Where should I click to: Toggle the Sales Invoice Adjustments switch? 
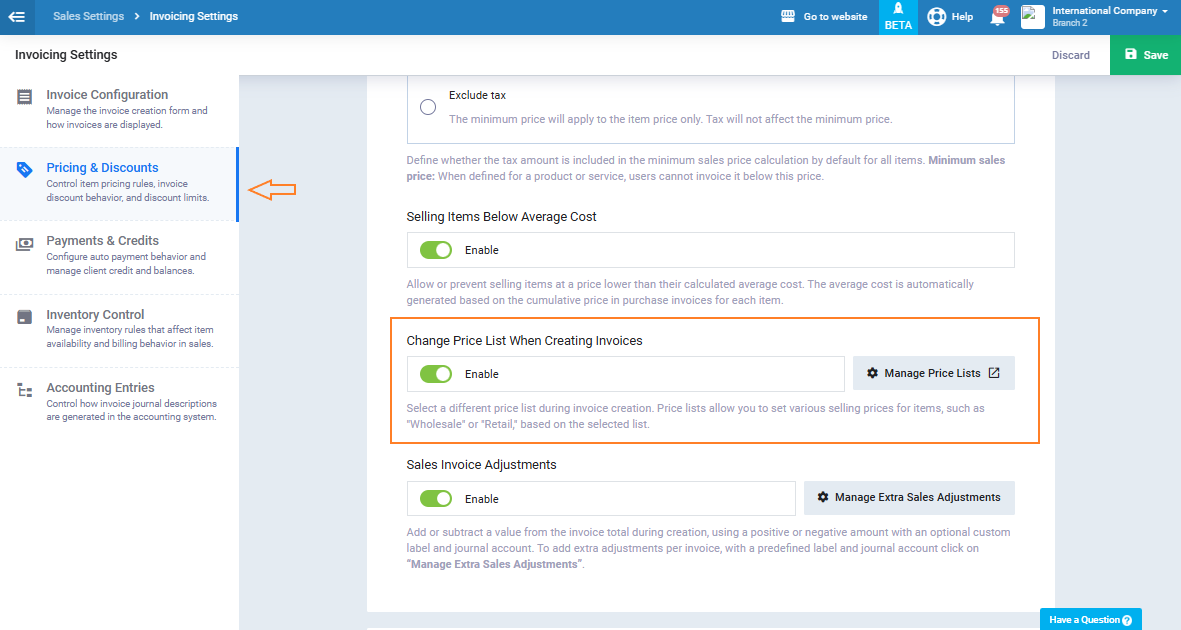pos(436,498)
